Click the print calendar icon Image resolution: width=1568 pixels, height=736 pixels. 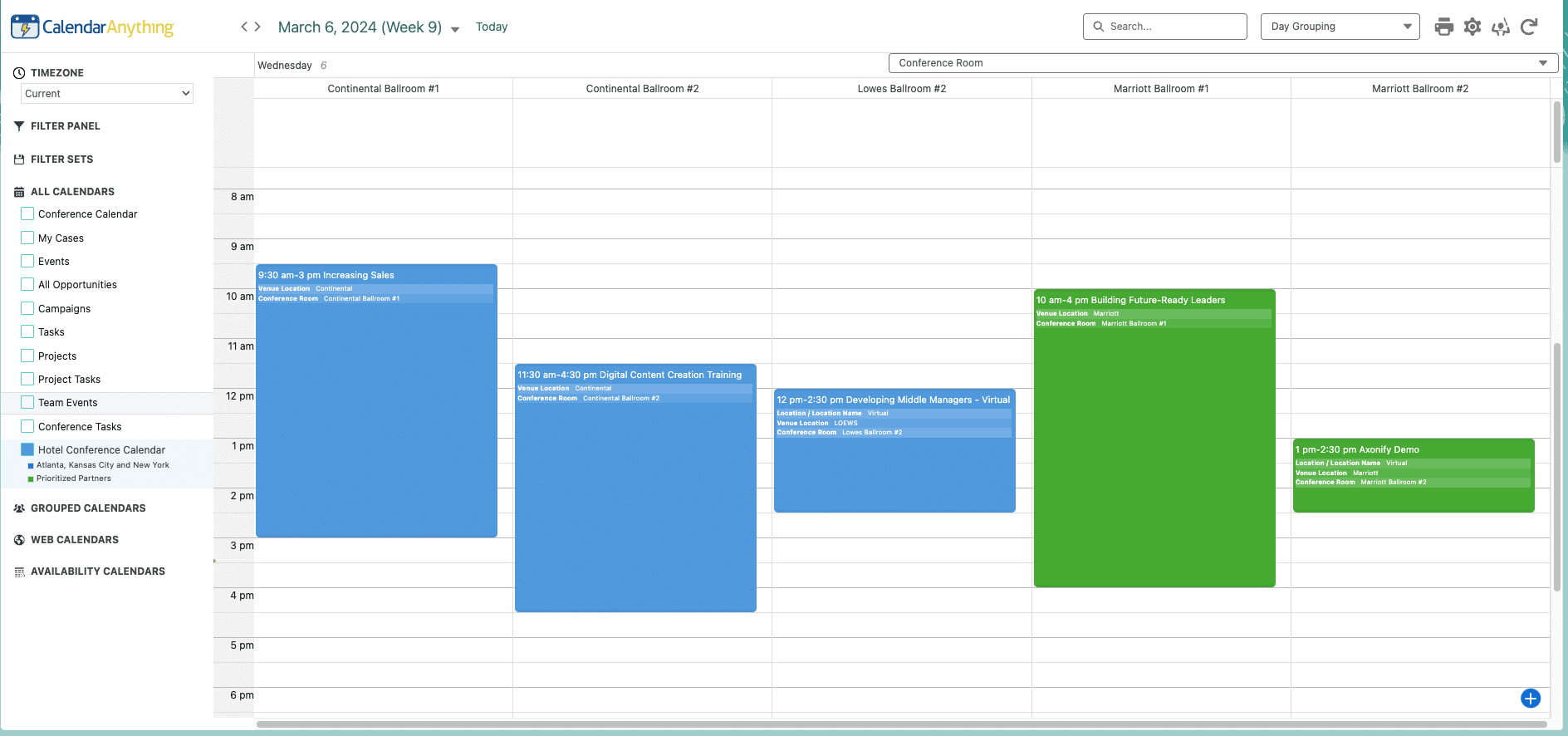1444,27
